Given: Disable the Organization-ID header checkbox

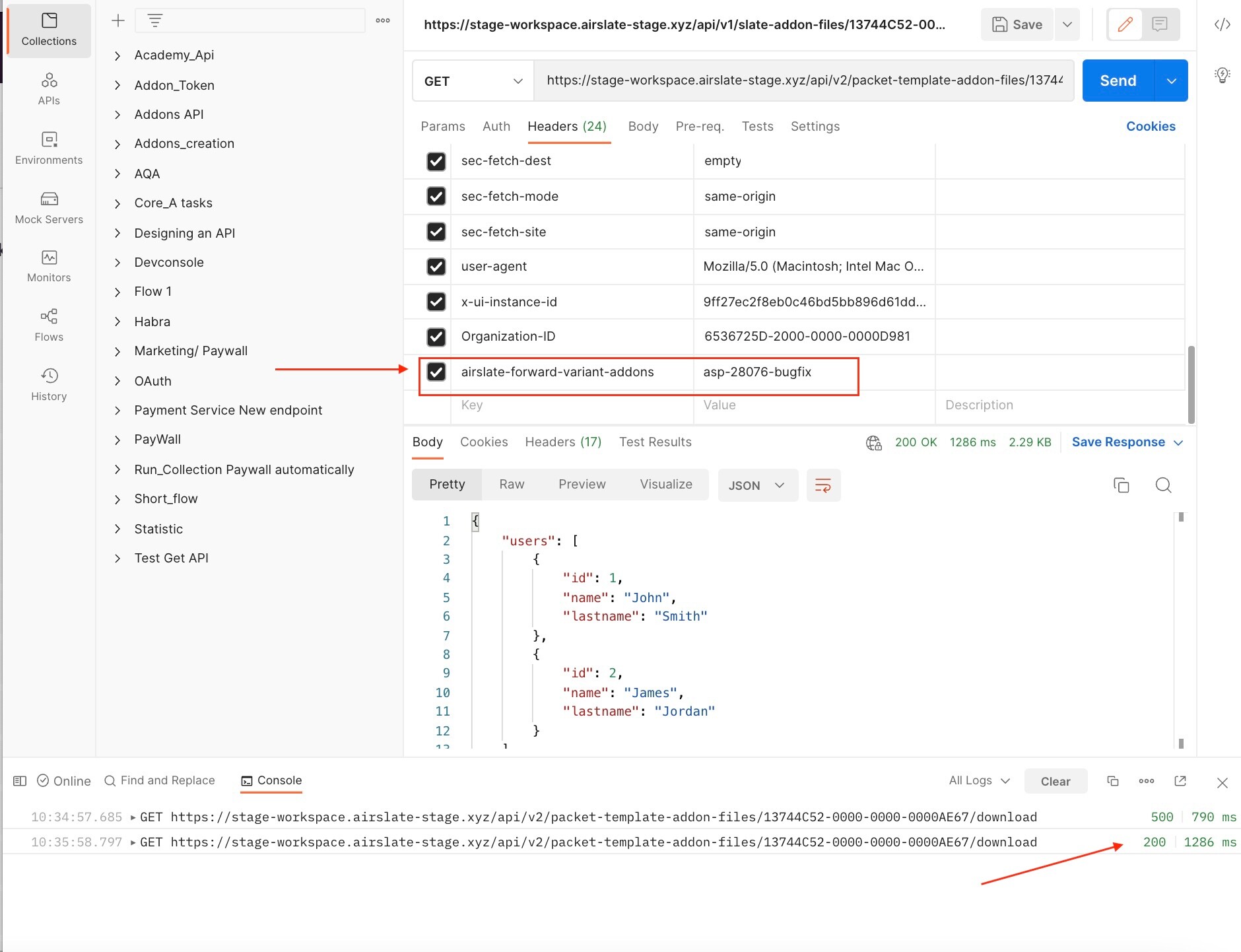Looking at the screenshot, I should point(436,337).
